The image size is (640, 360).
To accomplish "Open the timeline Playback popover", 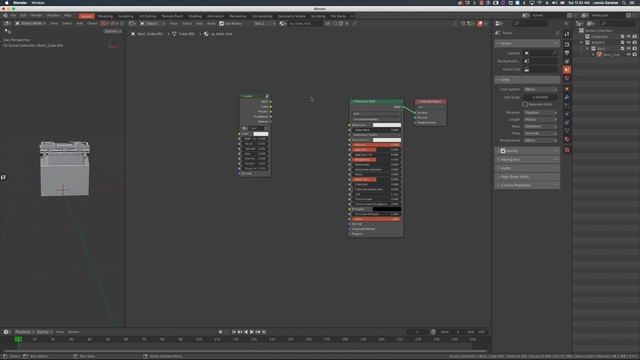I will (x=24, y=332).
